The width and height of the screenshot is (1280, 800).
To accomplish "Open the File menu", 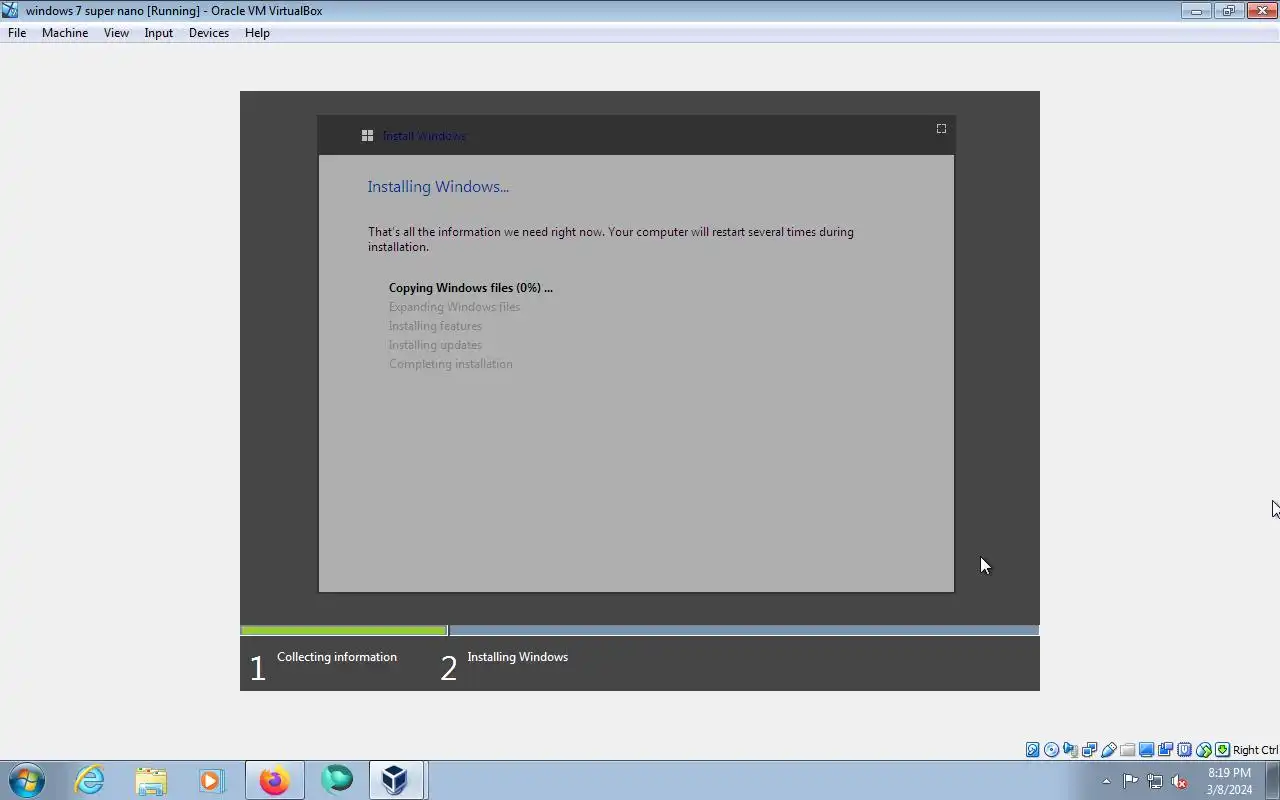I will point(17,33).
